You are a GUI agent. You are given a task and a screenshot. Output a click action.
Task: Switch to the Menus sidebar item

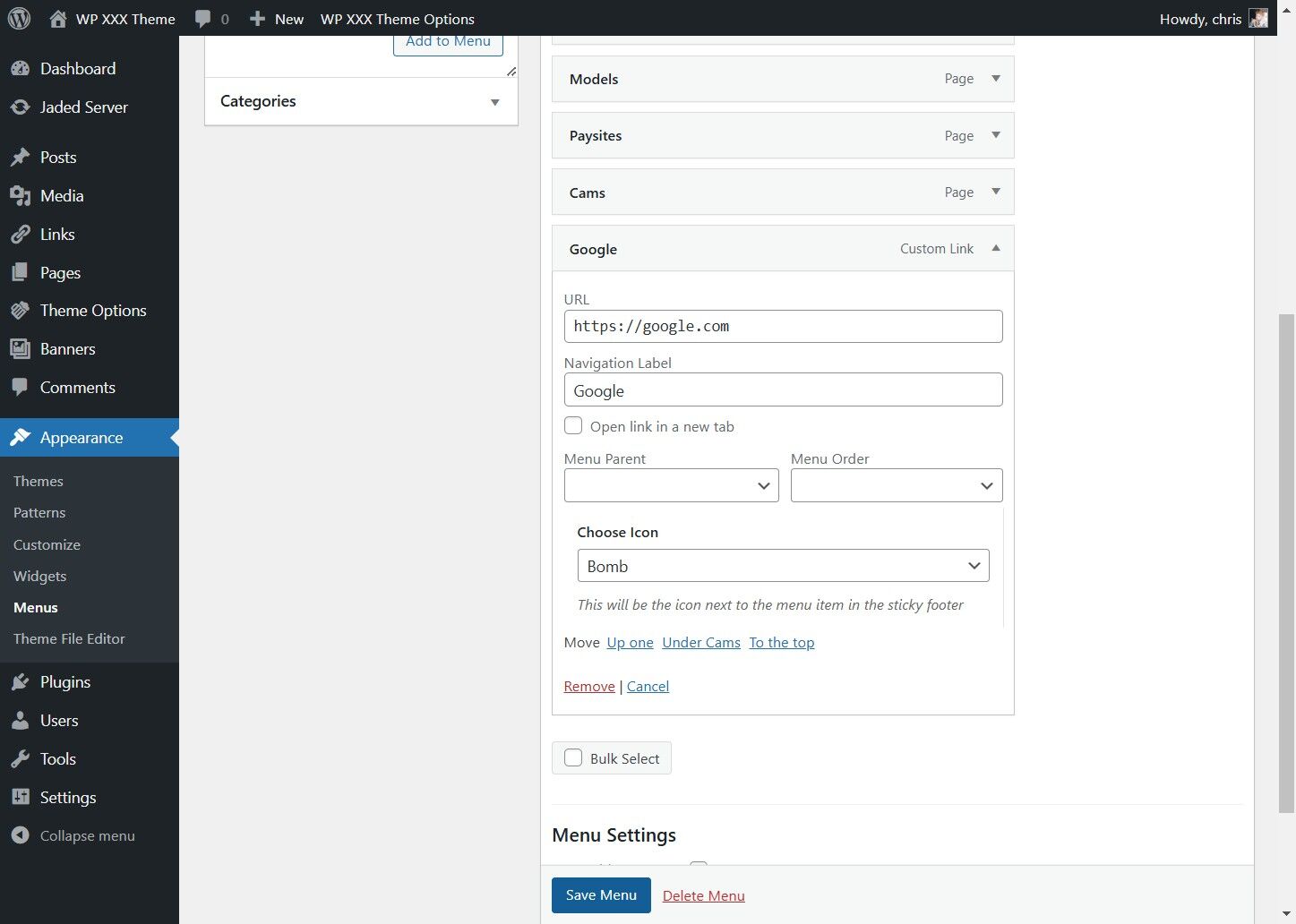click(35, 607)
